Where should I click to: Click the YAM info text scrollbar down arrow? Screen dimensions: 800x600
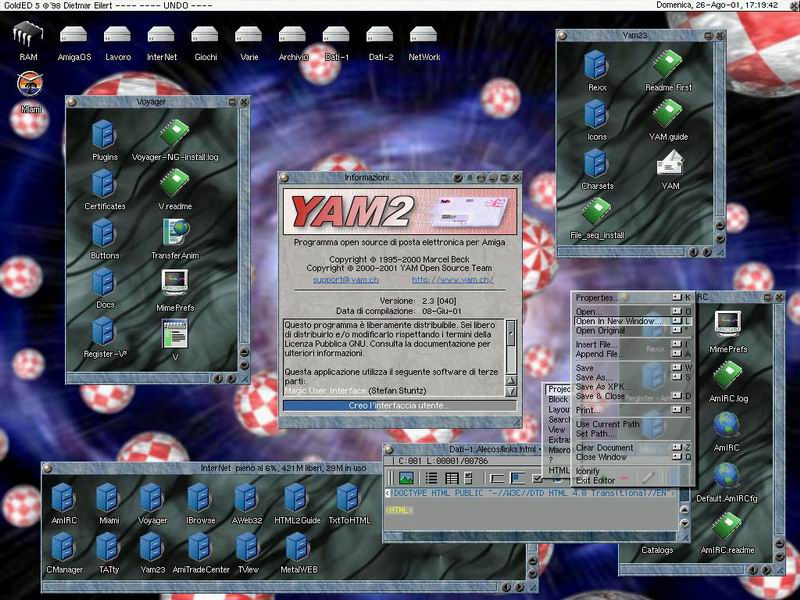pos(510,391)
